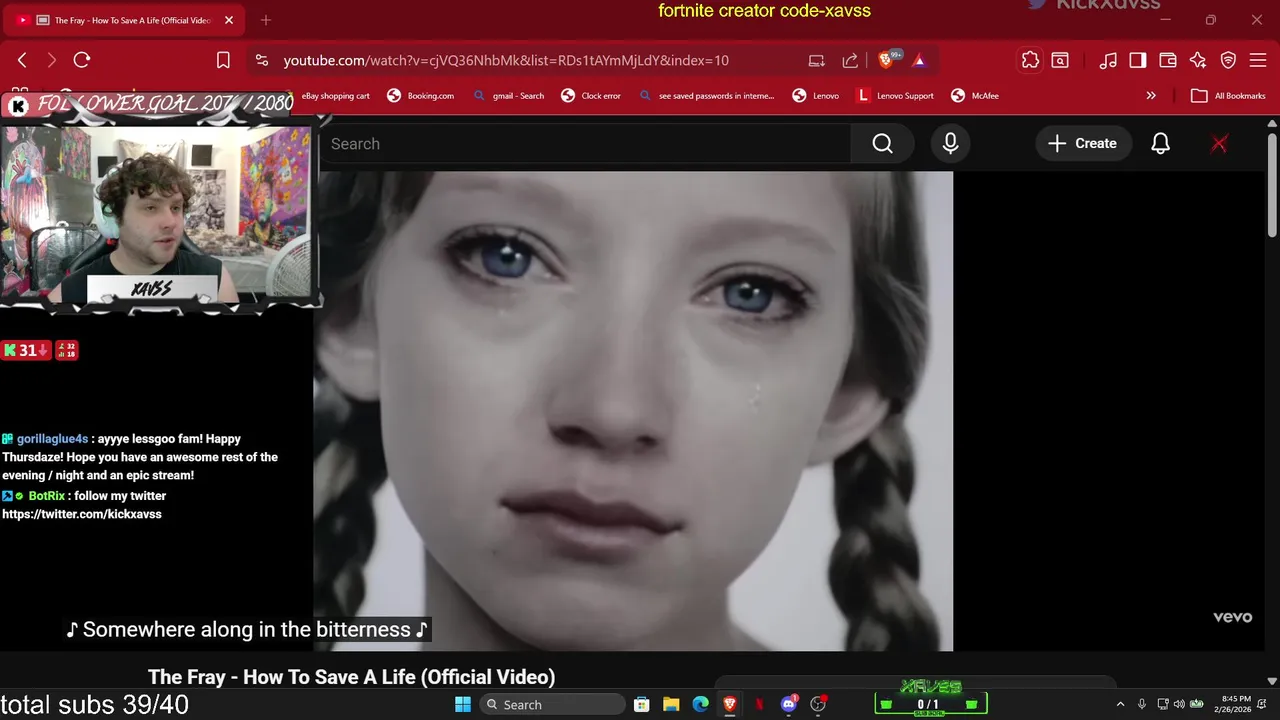Click the crying girl video frame
1280x720 pixels.
633,410
